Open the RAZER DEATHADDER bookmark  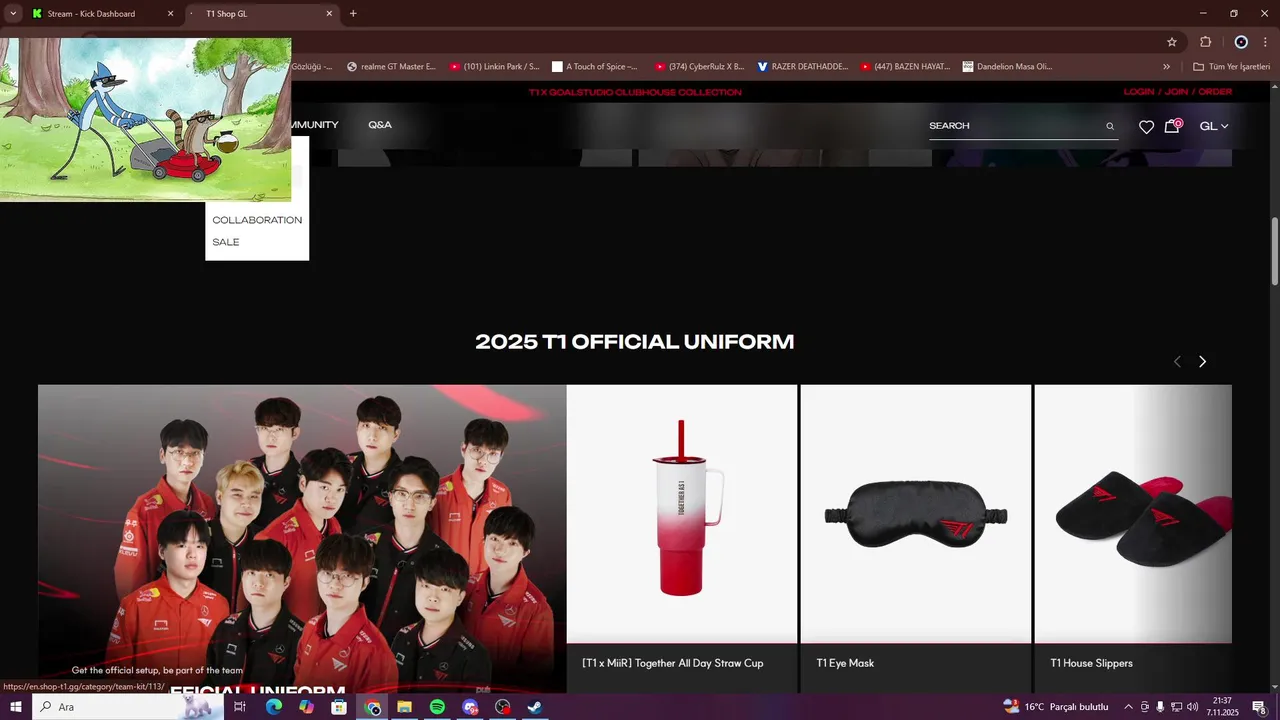803,67
